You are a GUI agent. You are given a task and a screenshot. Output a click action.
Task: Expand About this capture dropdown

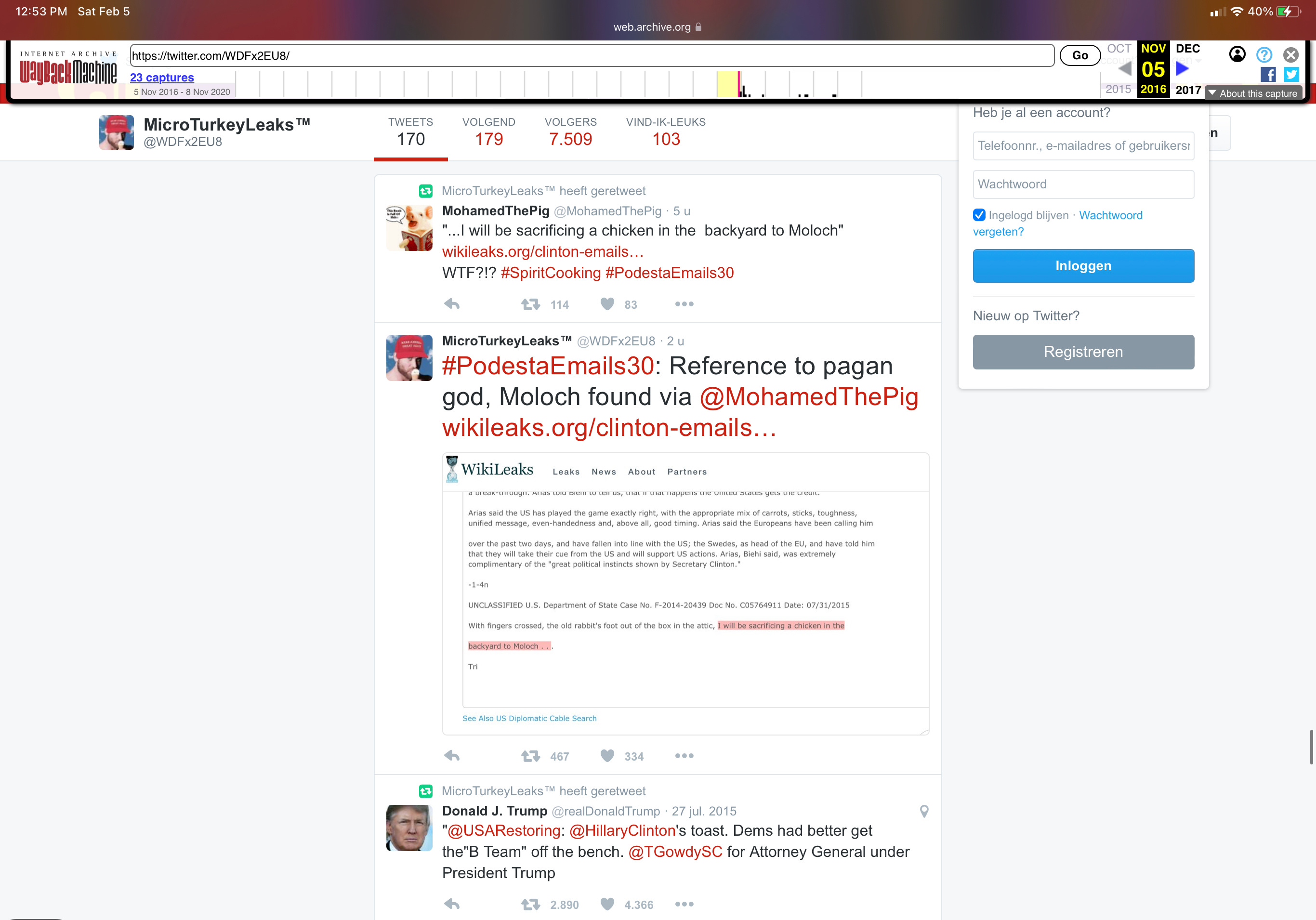click(1253, 93)
